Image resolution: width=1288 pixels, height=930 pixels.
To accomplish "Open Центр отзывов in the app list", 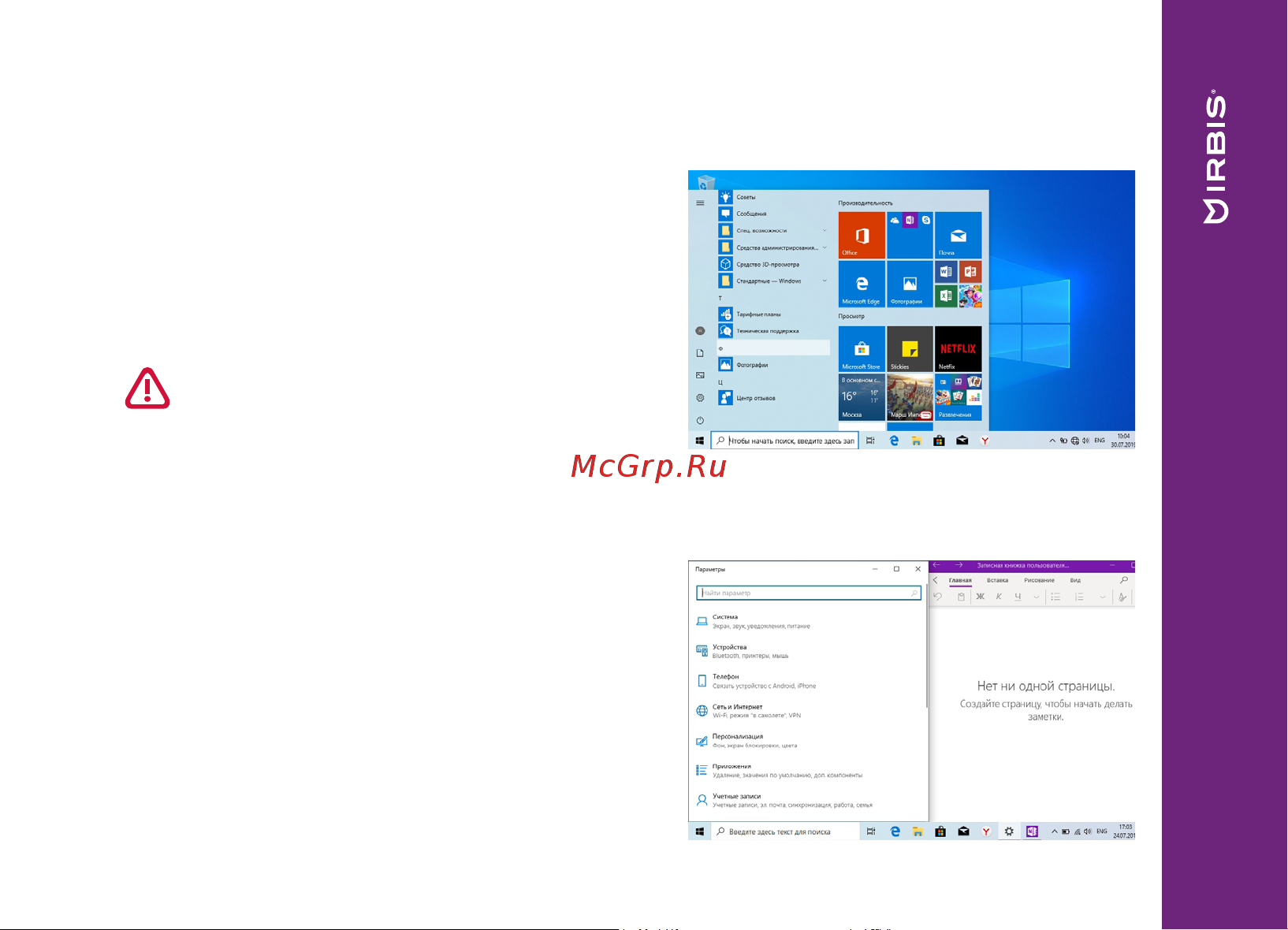I will (773, 398).
